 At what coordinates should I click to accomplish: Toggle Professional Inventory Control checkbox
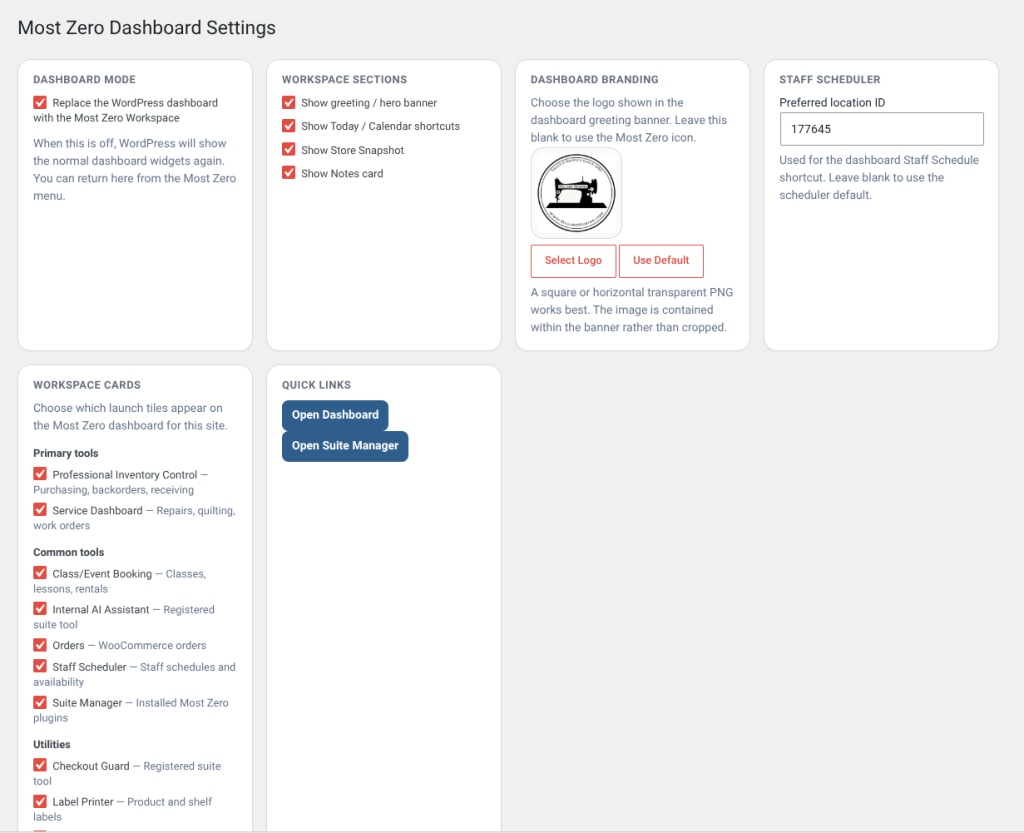[40, 474]
